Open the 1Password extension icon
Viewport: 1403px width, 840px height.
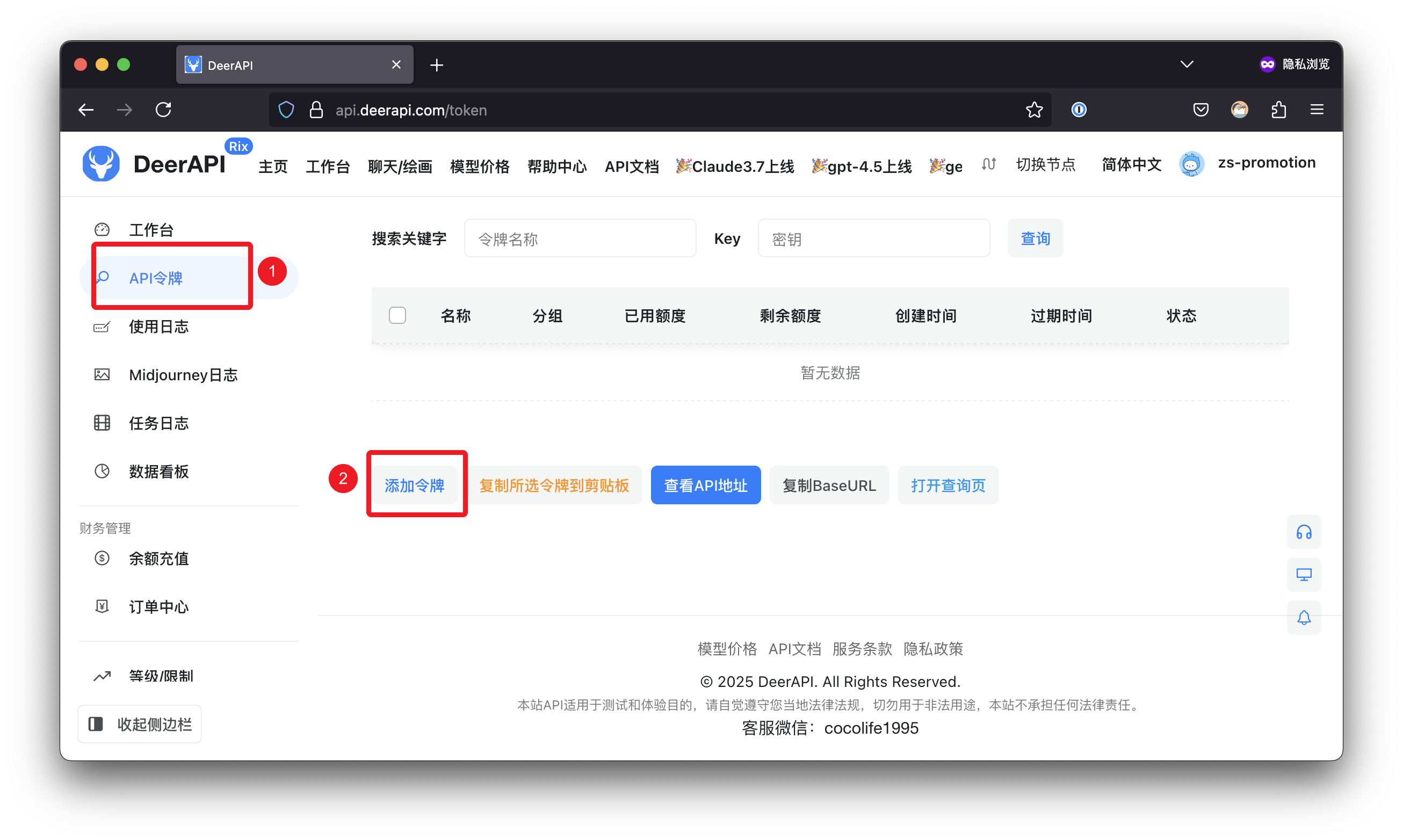1079,110
